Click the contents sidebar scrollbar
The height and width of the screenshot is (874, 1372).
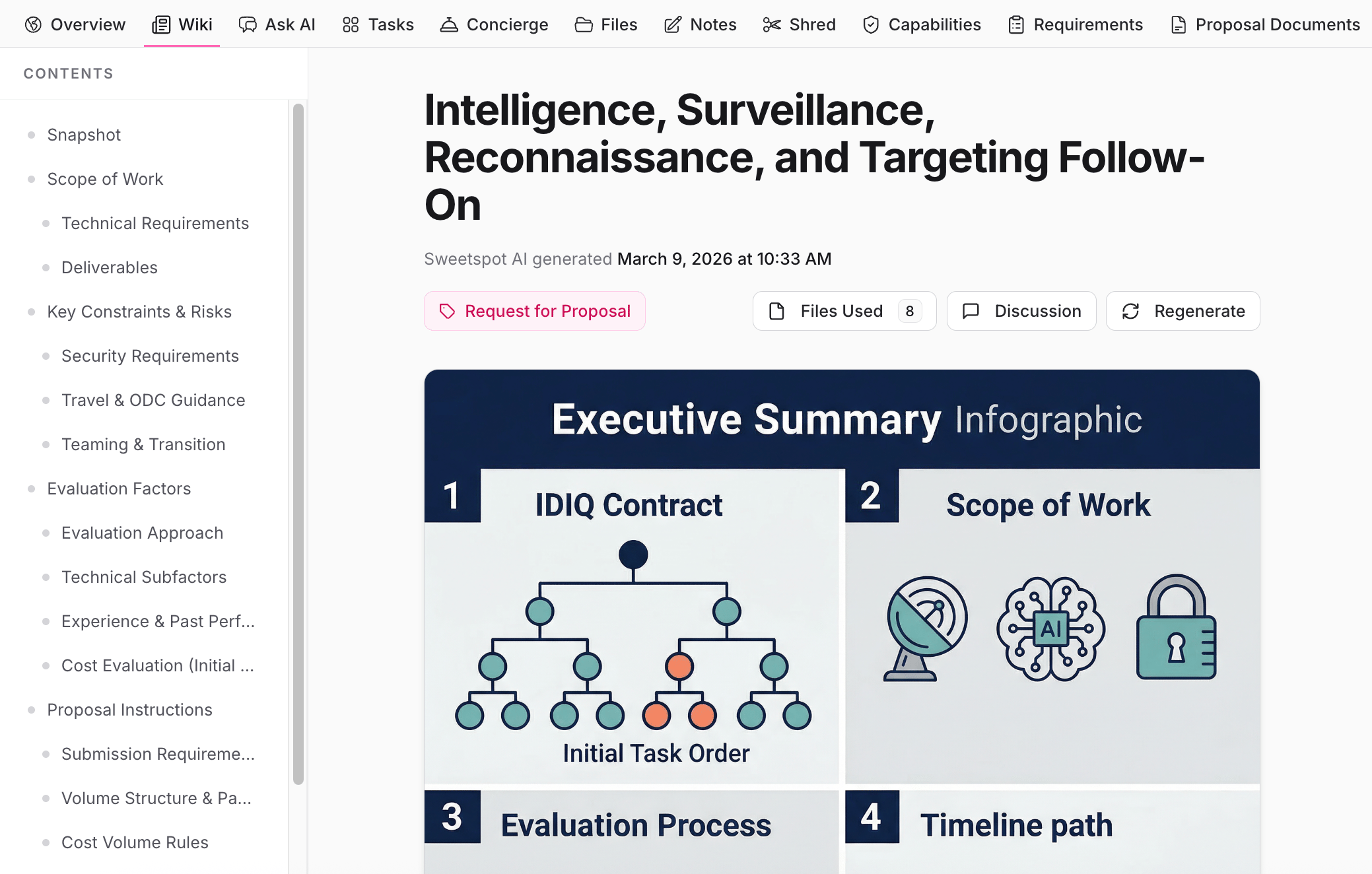coord(298,444)
